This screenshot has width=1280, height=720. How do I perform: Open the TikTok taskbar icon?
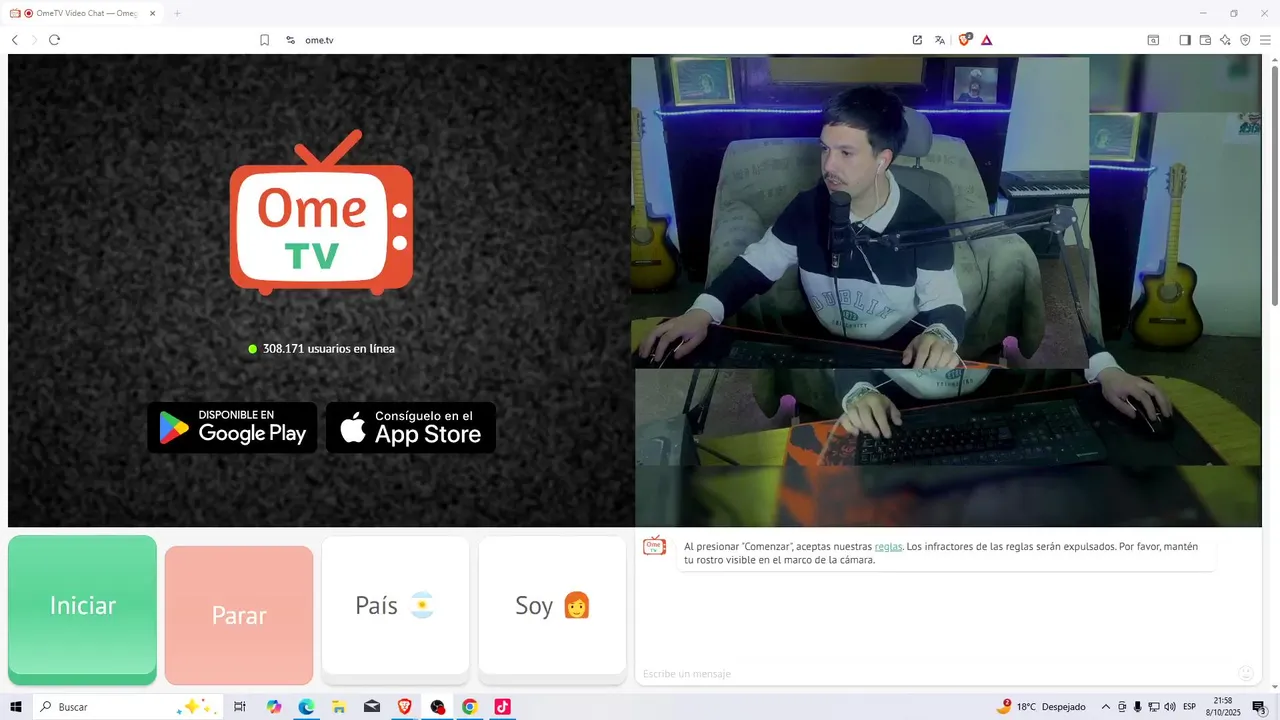[502, 707]
